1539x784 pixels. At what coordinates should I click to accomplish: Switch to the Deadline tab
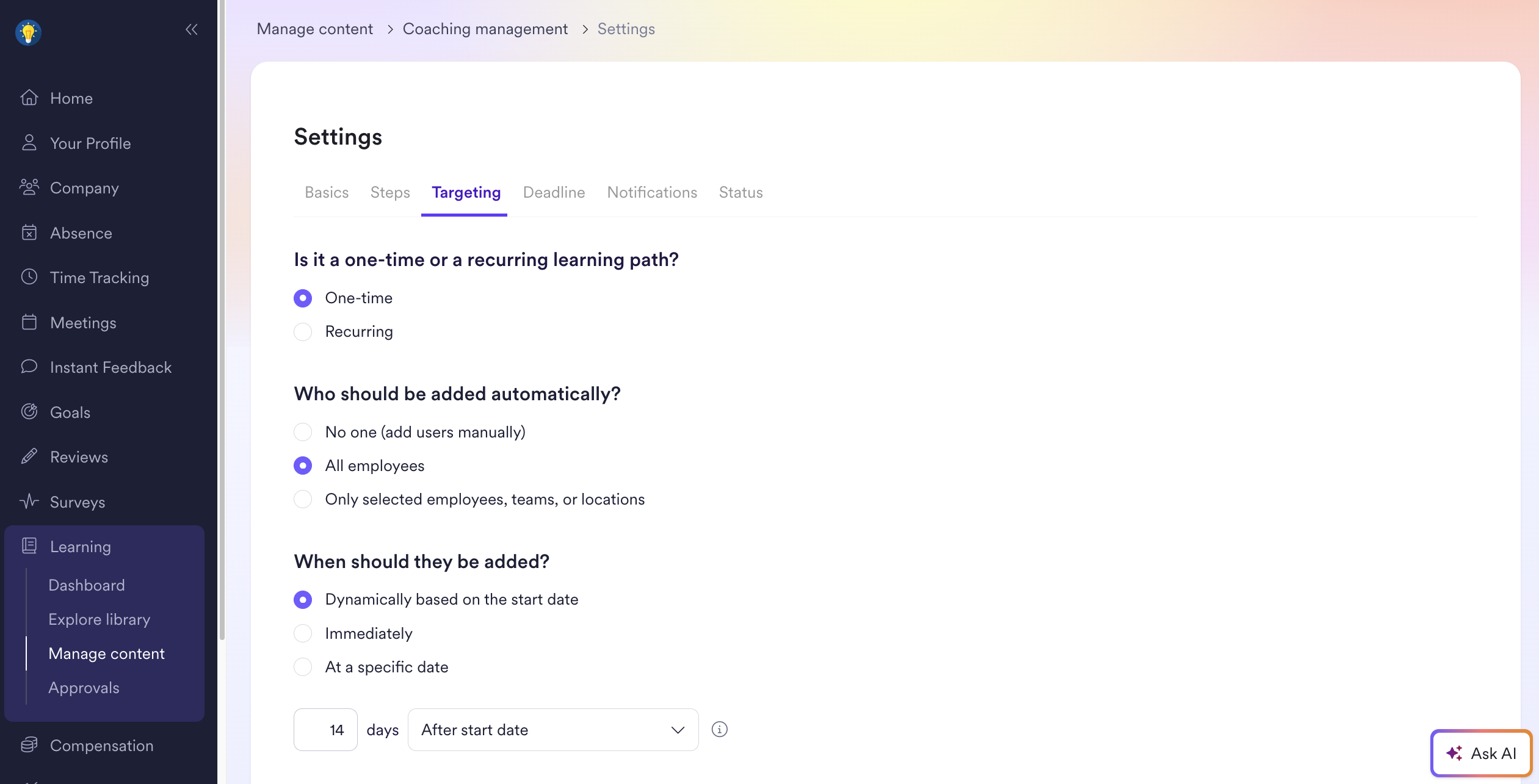click(x=554, y=193)
